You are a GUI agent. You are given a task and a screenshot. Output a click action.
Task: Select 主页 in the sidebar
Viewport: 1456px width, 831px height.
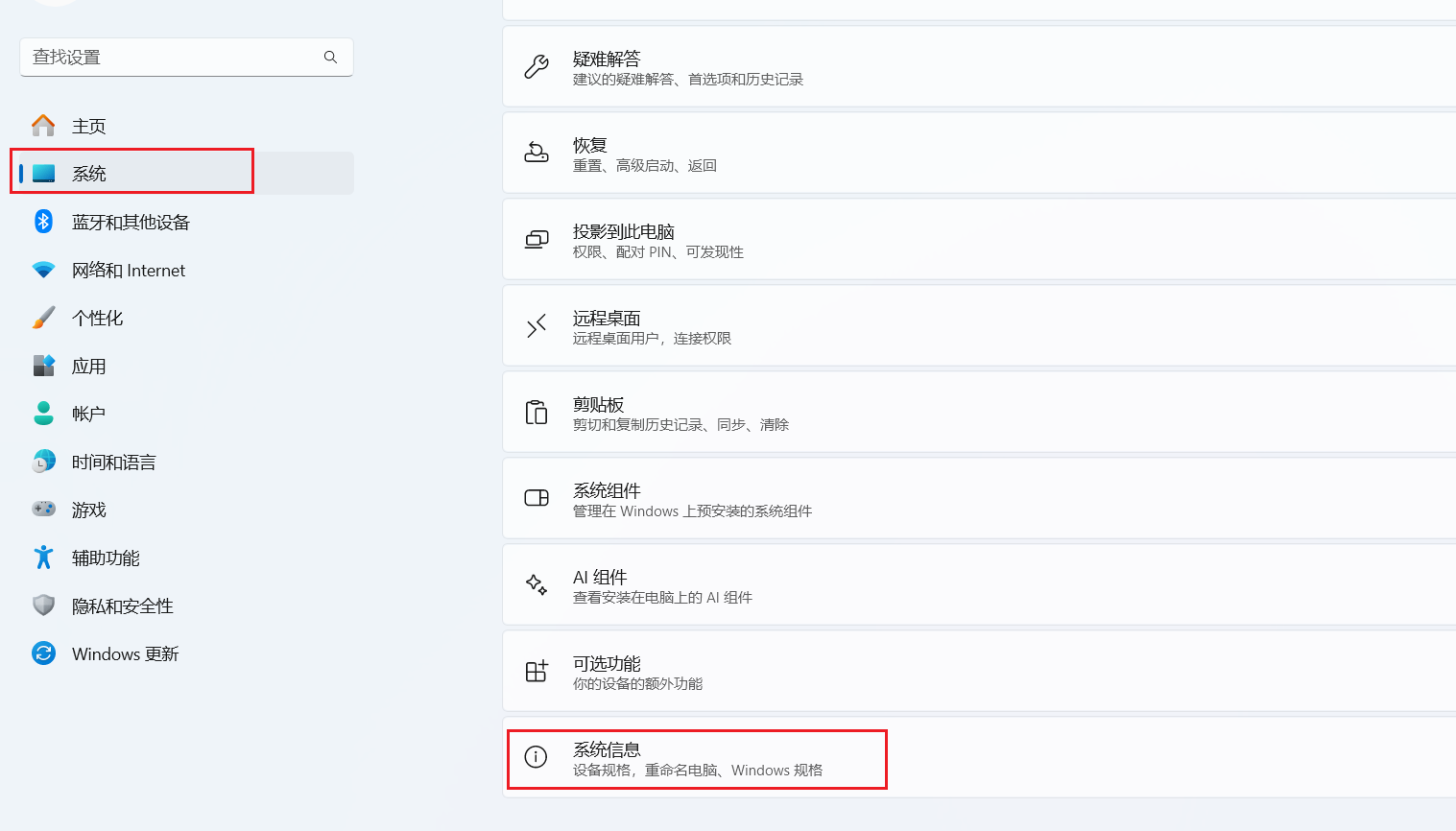coord(87,125)
